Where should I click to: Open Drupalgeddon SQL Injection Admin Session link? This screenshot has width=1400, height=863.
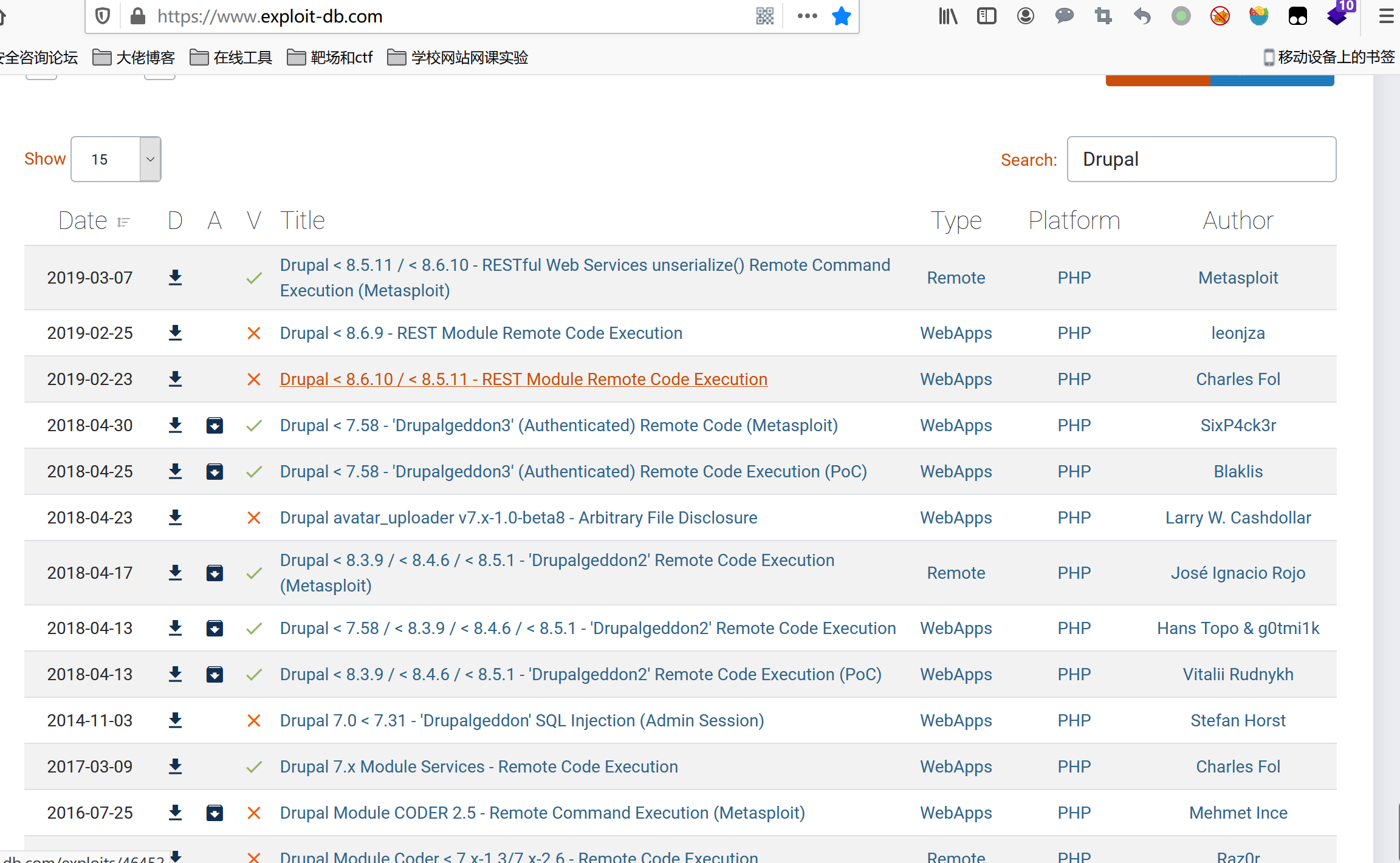click(522, 720)
